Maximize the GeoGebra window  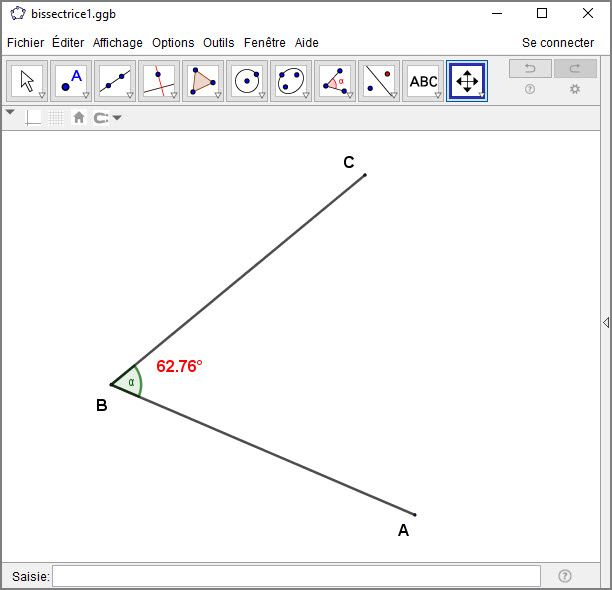pyautogui.click(x=542, y=14)
